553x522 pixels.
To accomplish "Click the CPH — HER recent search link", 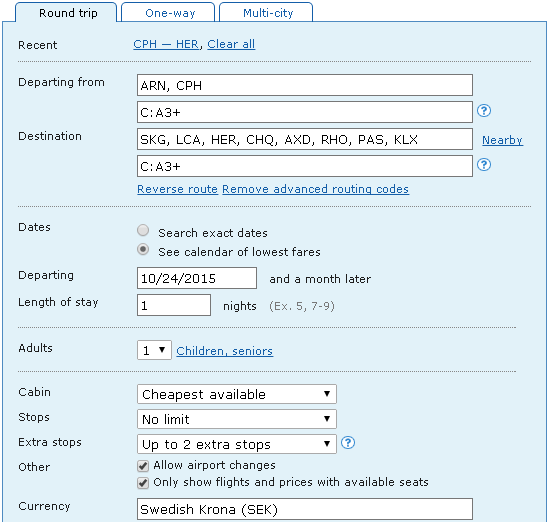I will coord(166,44).
